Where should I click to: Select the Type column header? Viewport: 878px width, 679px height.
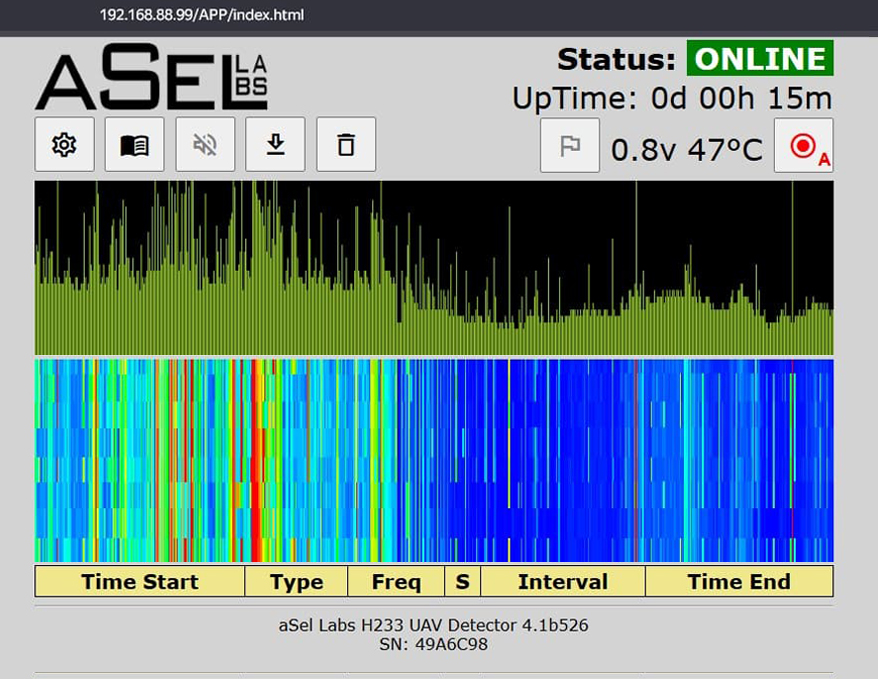pos(296,582)
